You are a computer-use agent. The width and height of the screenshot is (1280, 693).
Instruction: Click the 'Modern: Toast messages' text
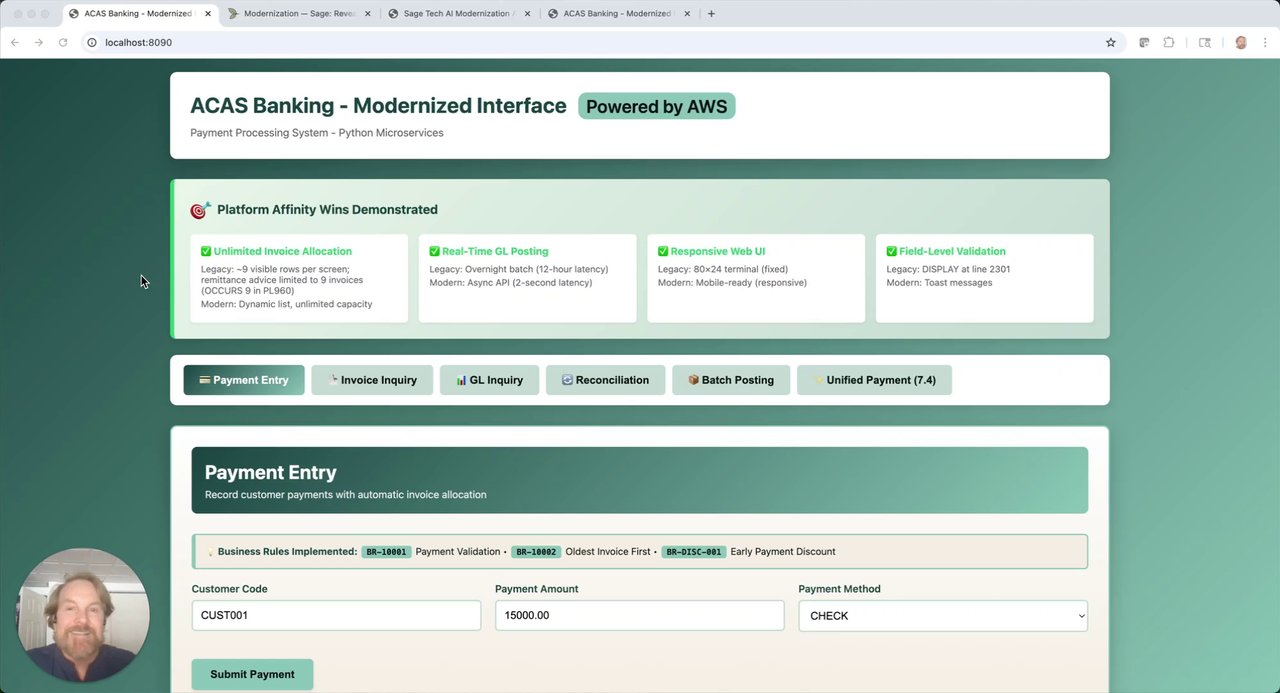(x=940, y=283)
